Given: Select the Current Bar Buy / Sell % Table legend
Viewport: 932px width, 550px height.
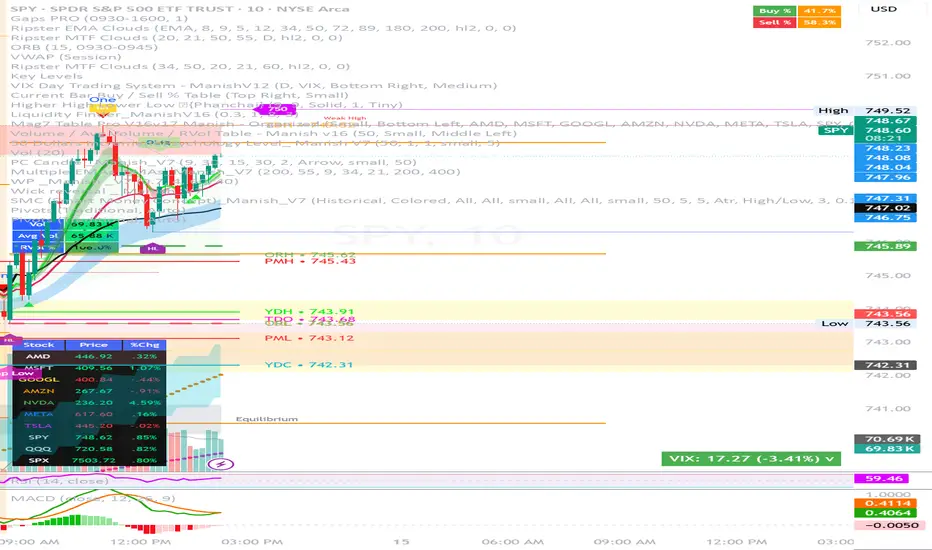Looking at the screenshot, I should (x=180, y=95).
